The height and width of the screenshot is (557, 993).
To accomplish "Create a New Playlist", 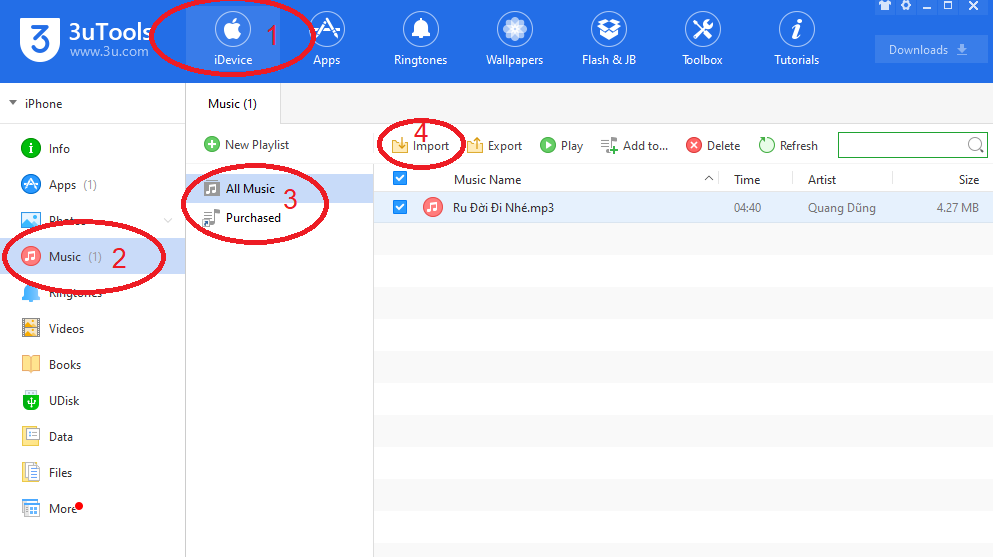I will coord(246,144).
